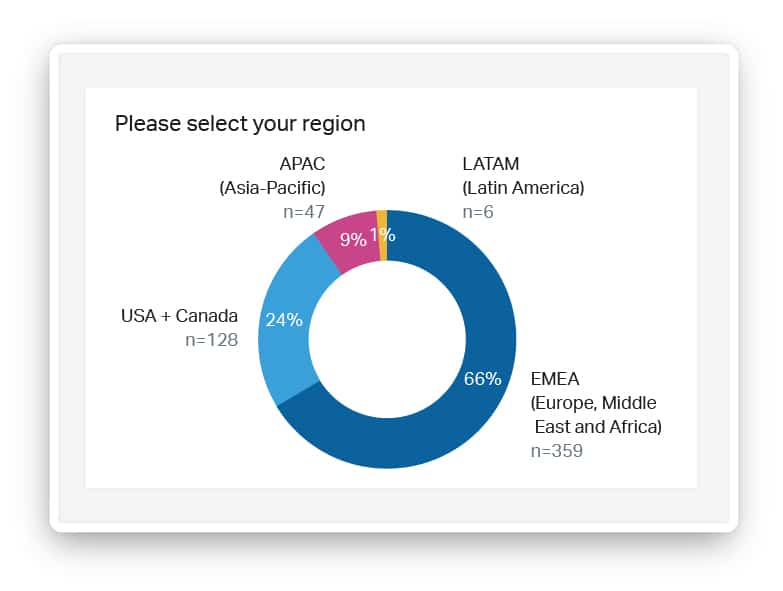Select the chart title 'Please select your region'
The image size is (783, 591).
coord(240,124)
